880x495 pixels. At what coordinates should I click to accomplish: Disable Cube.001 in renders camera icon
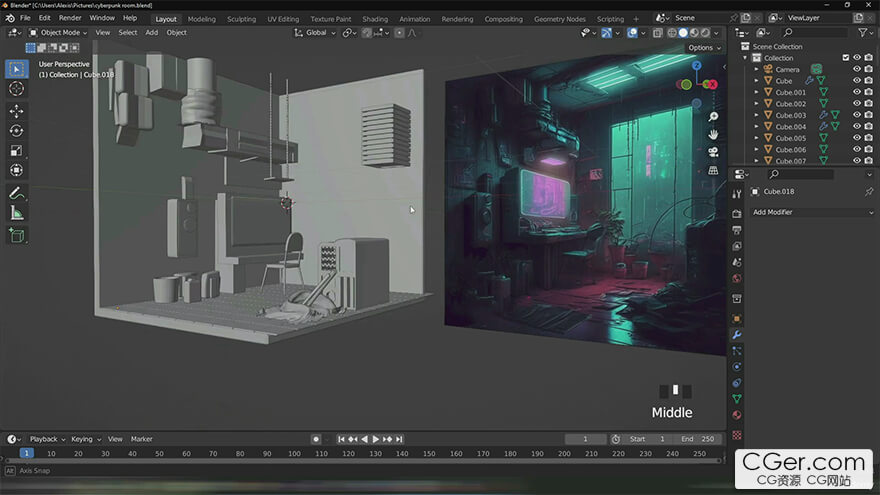point(868,92)
